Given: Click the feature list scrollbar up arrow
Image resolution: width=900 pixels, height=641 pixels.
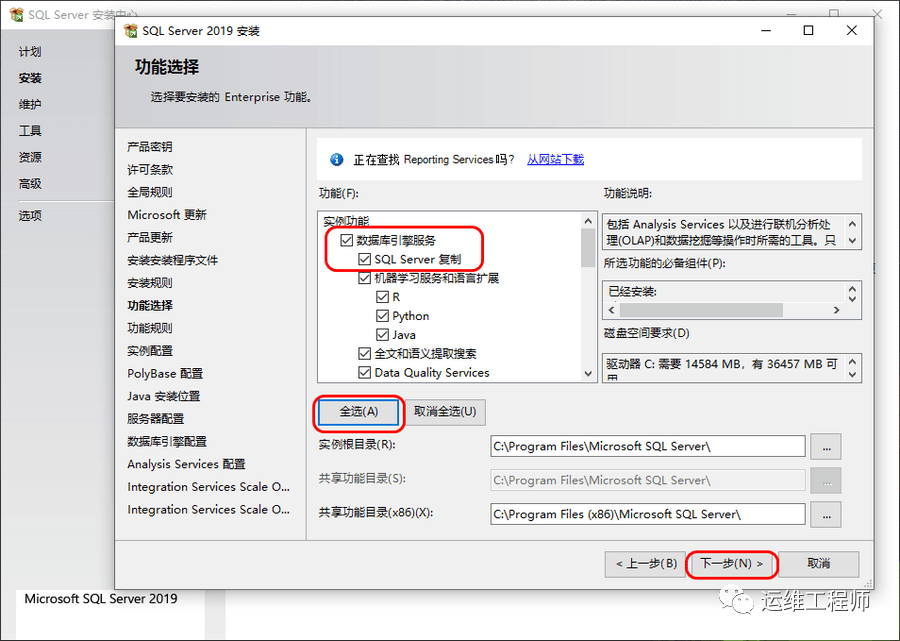Looking at the screenshot, I should tap(588, 220).
